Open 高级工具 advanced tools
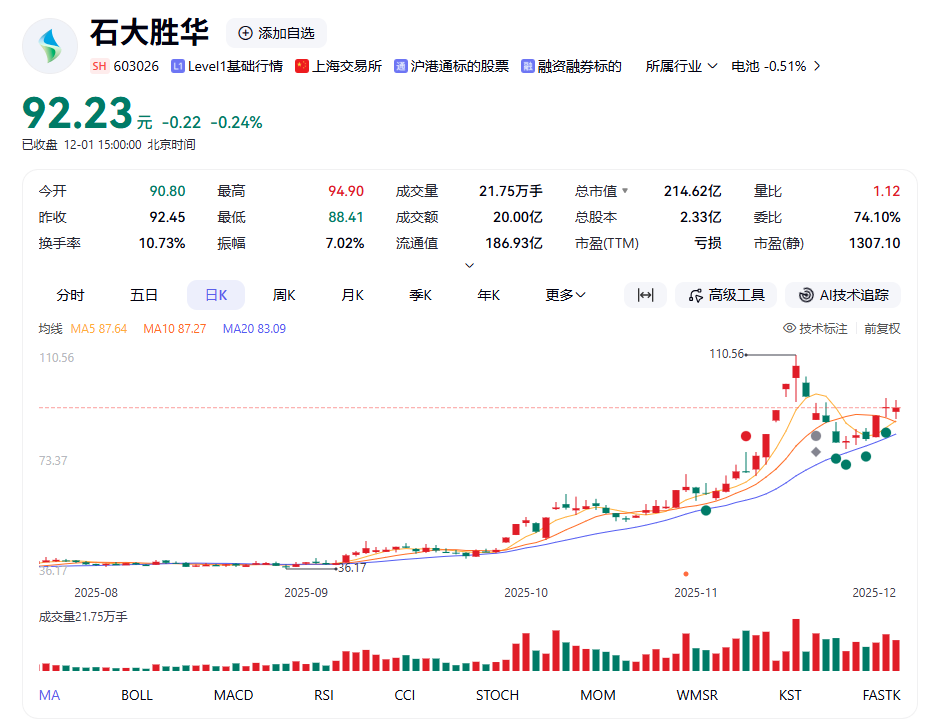This screenshot has height=726, width=929. pos(726,295)
